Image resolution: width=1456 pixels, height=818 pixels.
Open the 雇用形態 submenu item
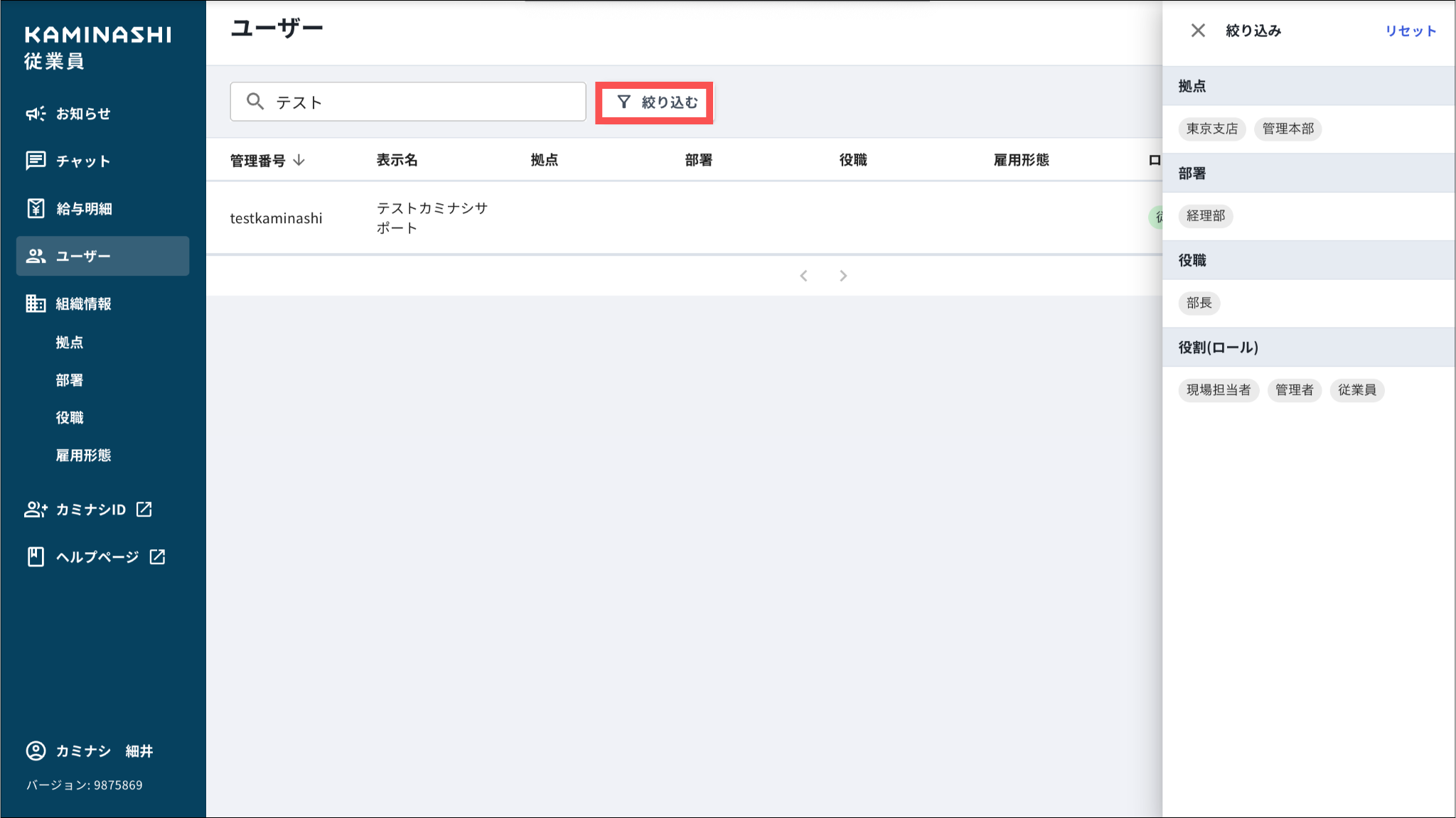(83, 456)
